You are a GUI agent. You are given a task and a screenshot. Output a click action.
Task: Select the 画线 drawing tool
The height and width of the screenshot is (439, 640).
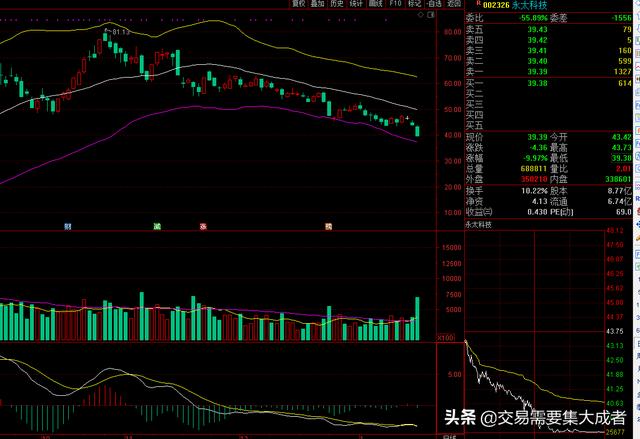coord(376,4)
